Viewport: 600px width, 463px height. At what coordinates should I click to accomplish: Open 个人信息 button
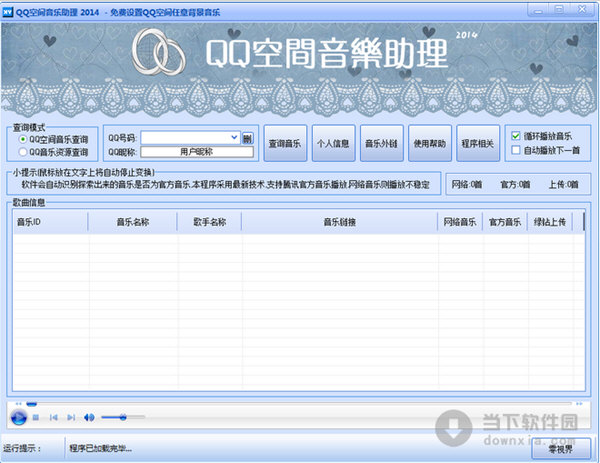tap(333, 143)
